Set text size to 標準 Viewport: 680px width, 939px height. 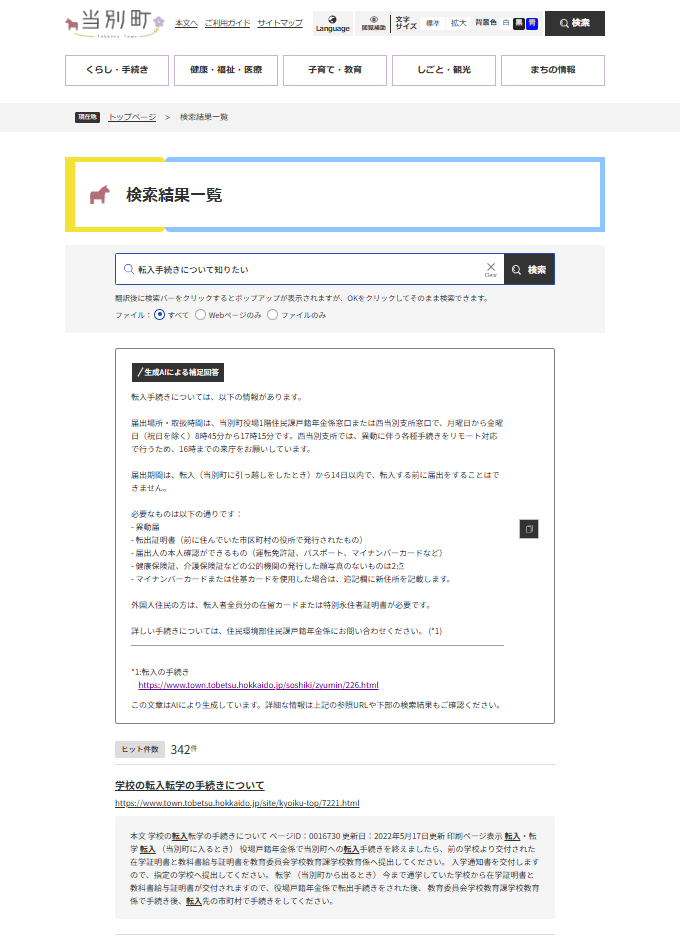[433, 23]
